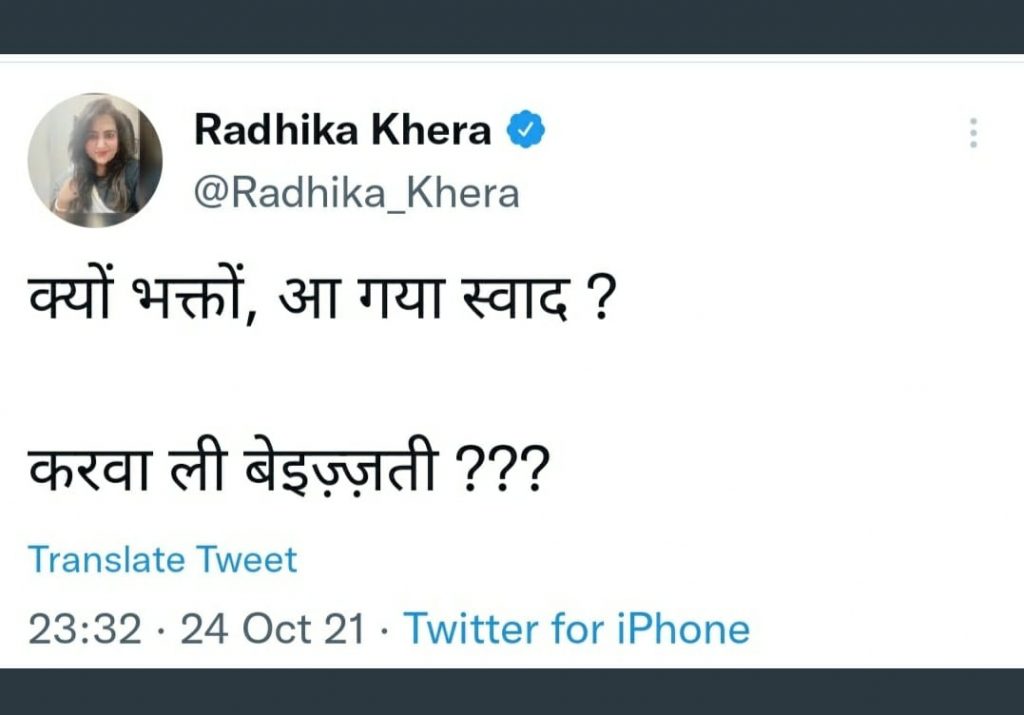Click the @Radhika_Khera handle
Image resolution: width=1024 pixels, height=715 pixels.
[356, 193]
